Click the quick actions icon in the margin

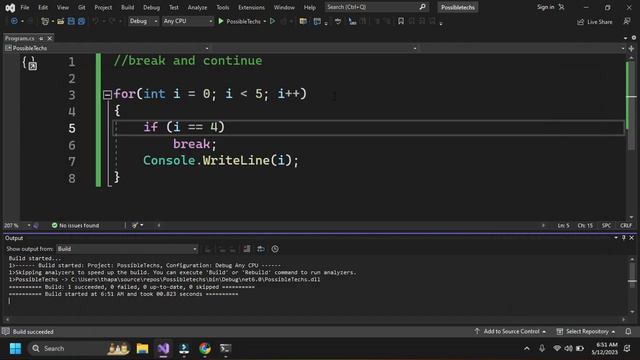point(30,64)
